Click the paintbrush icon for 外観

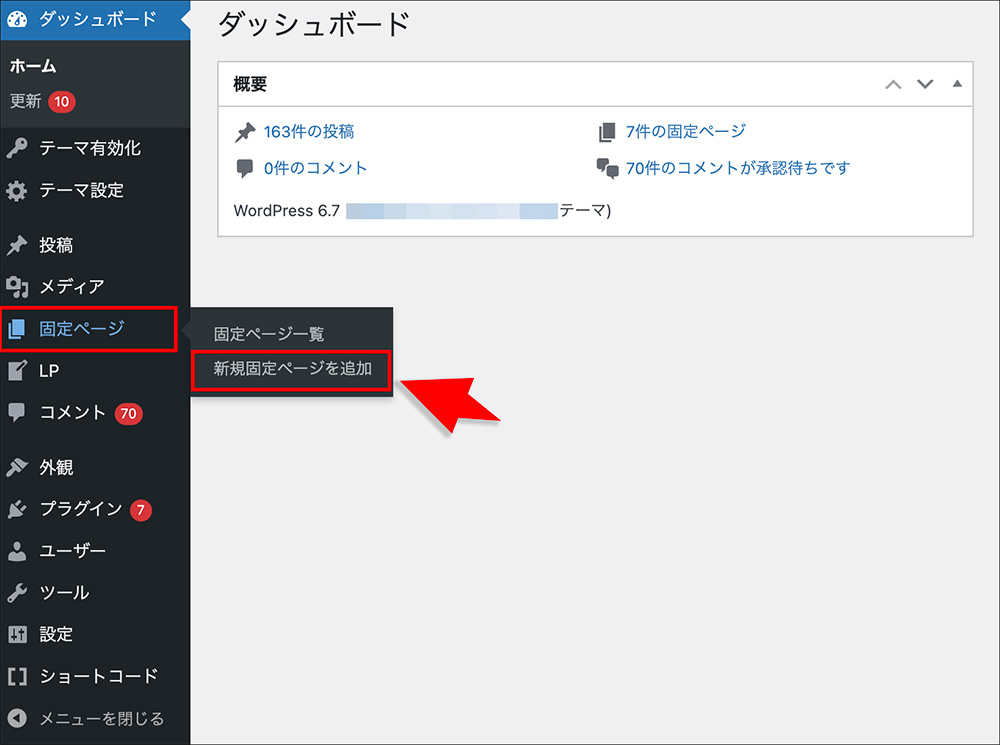[17, 468]
